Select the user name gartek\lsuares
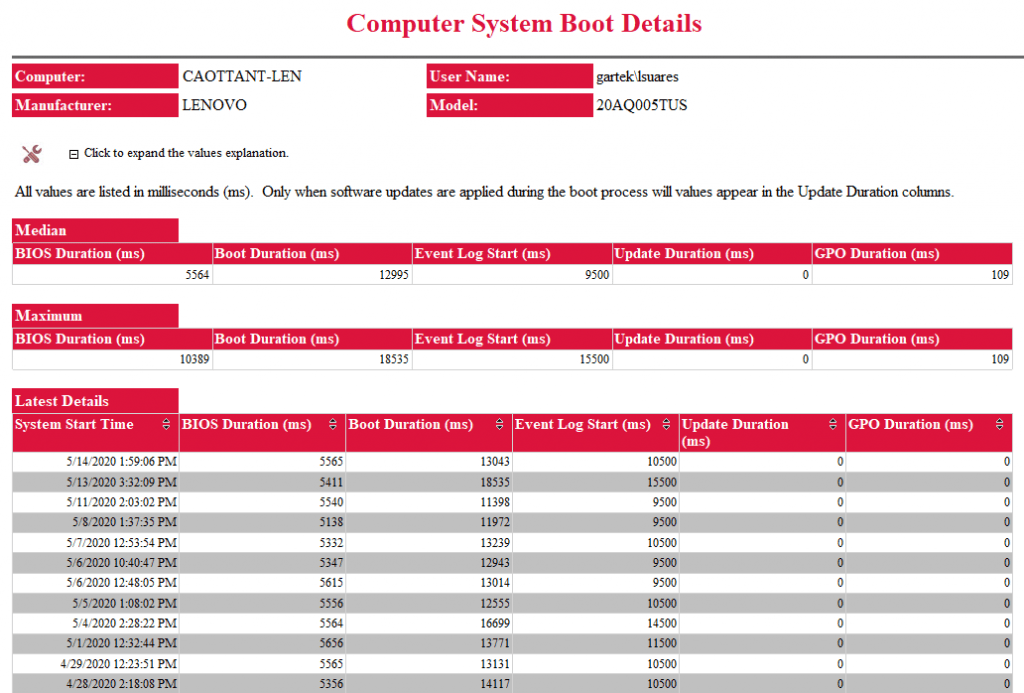This screenshot has height=693, width=1024. (637, 76)
